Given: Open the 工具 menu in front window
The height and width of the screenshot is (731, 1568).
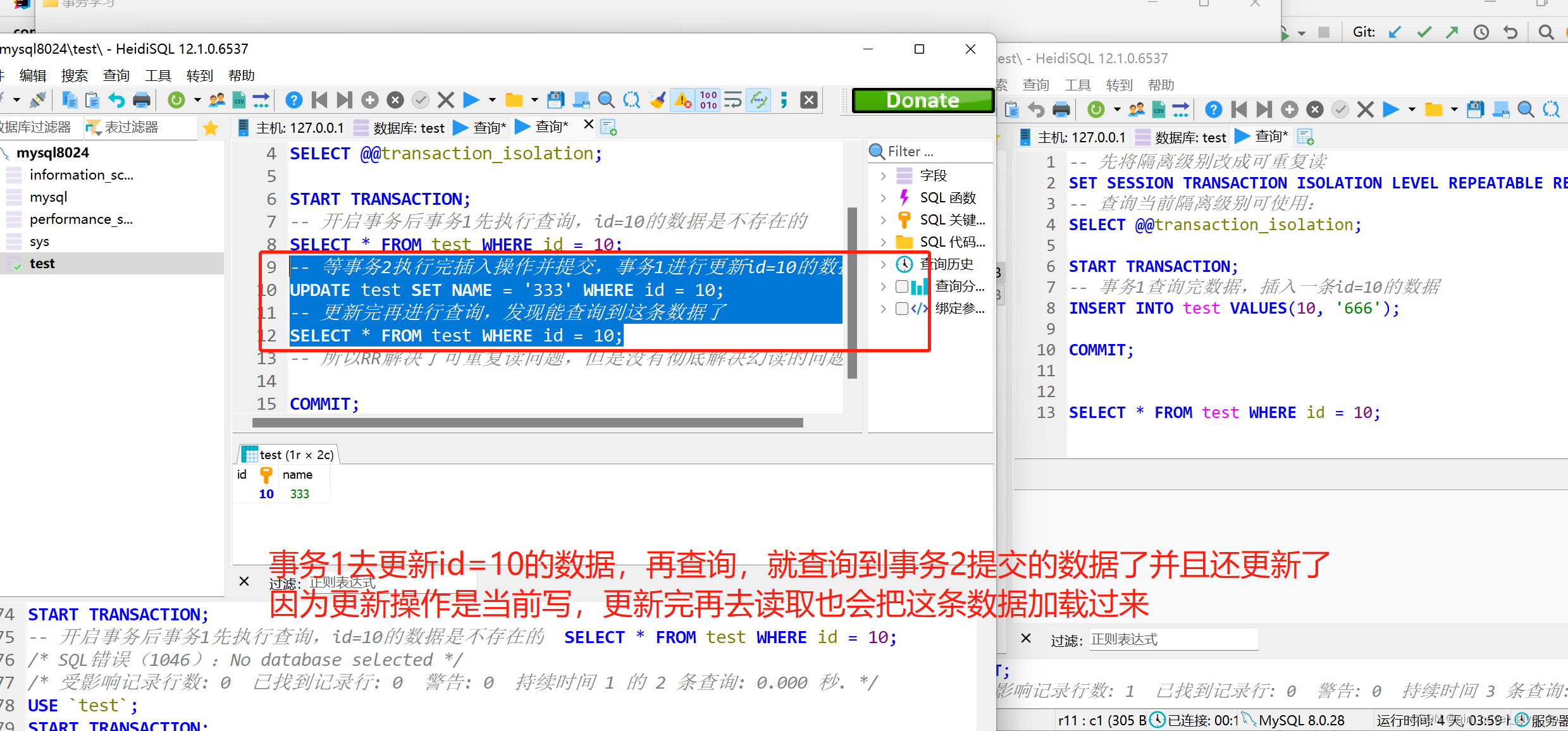Looking at the screenshot, I should coord(158,76).
